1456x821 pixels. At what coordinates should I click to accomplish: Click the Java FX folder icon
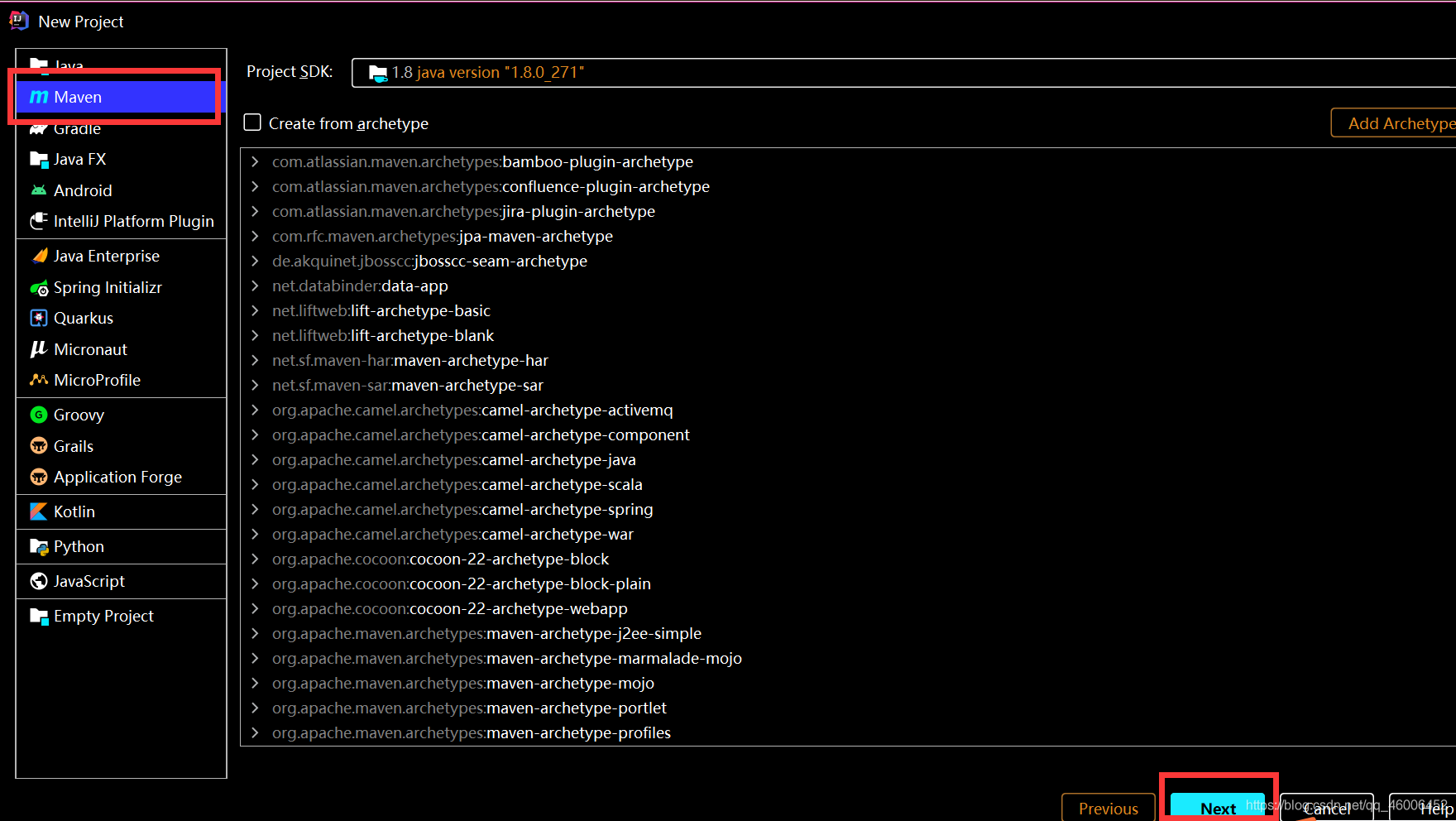coord(39,159)
